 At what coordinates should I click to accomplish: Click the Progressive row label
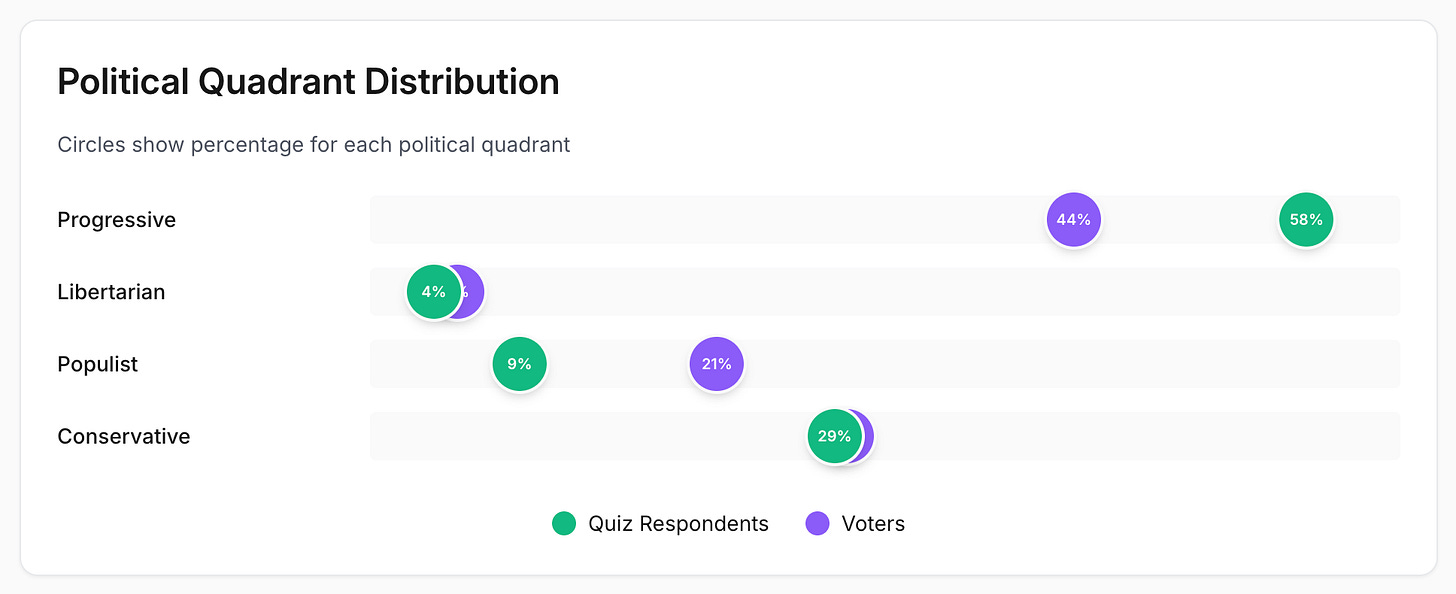click(x=116, y=220)
